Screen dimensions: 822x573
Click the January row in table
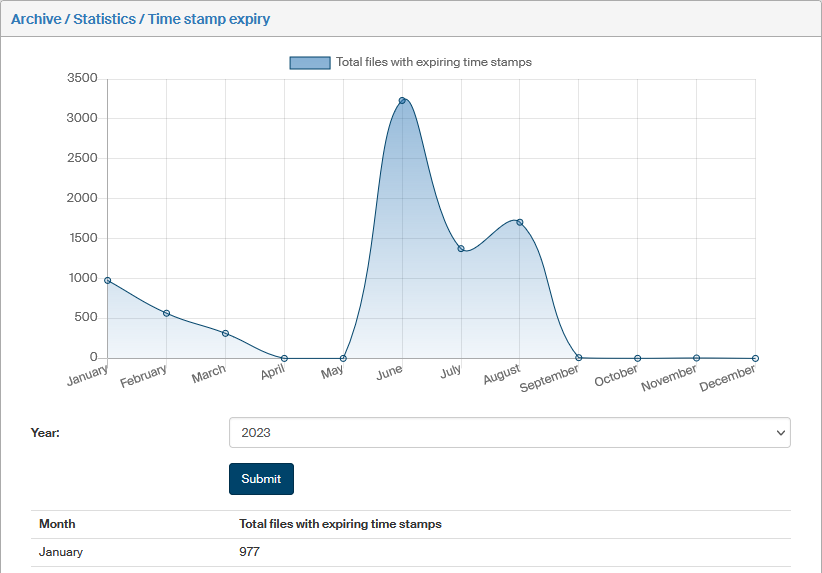coord(61,552)
